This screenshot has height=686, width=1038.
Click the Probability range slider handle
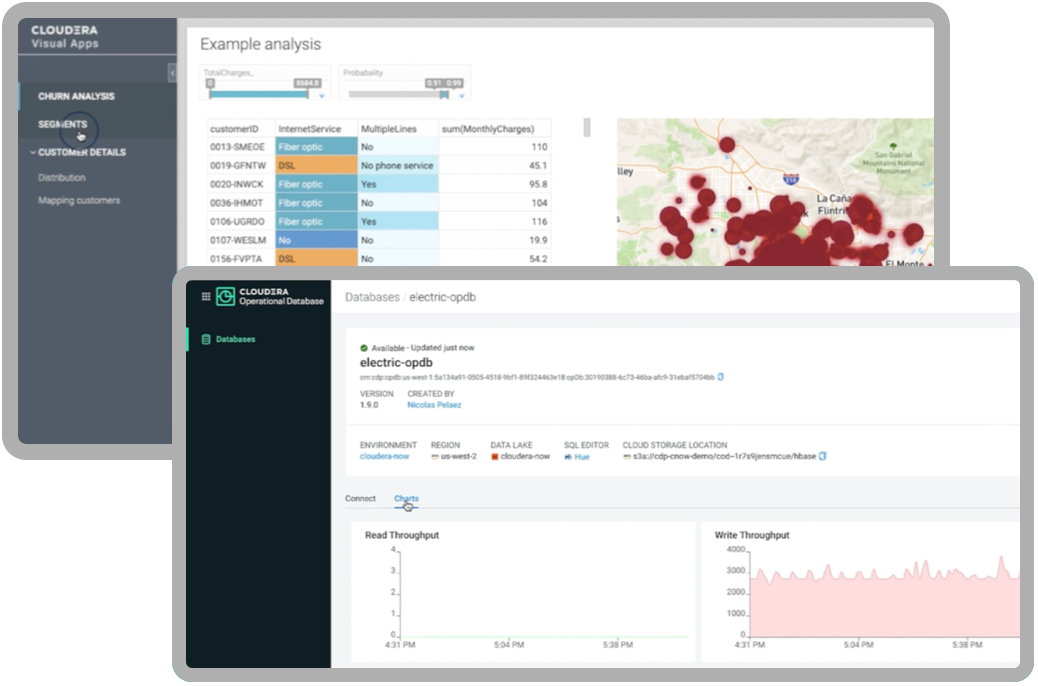point(444,94)
